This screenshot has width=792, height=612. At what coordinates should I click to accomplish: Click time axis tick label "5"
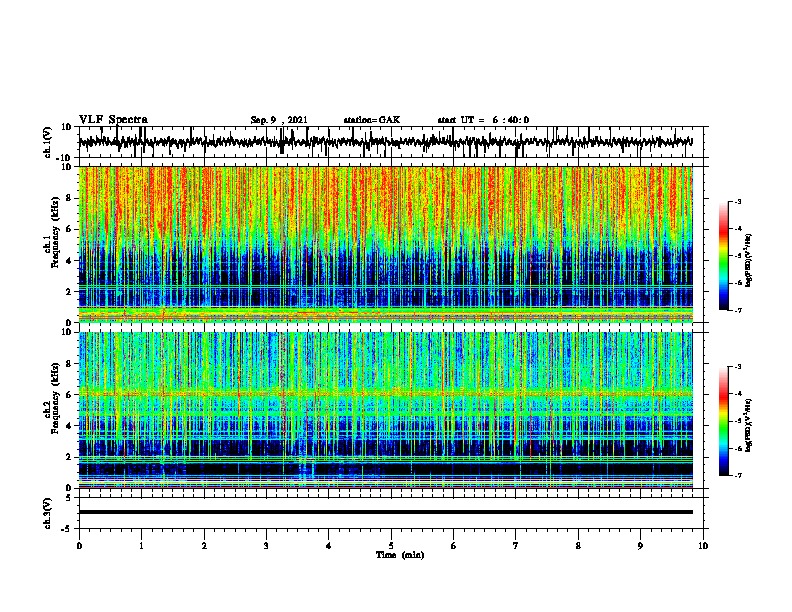click(391, 546)
